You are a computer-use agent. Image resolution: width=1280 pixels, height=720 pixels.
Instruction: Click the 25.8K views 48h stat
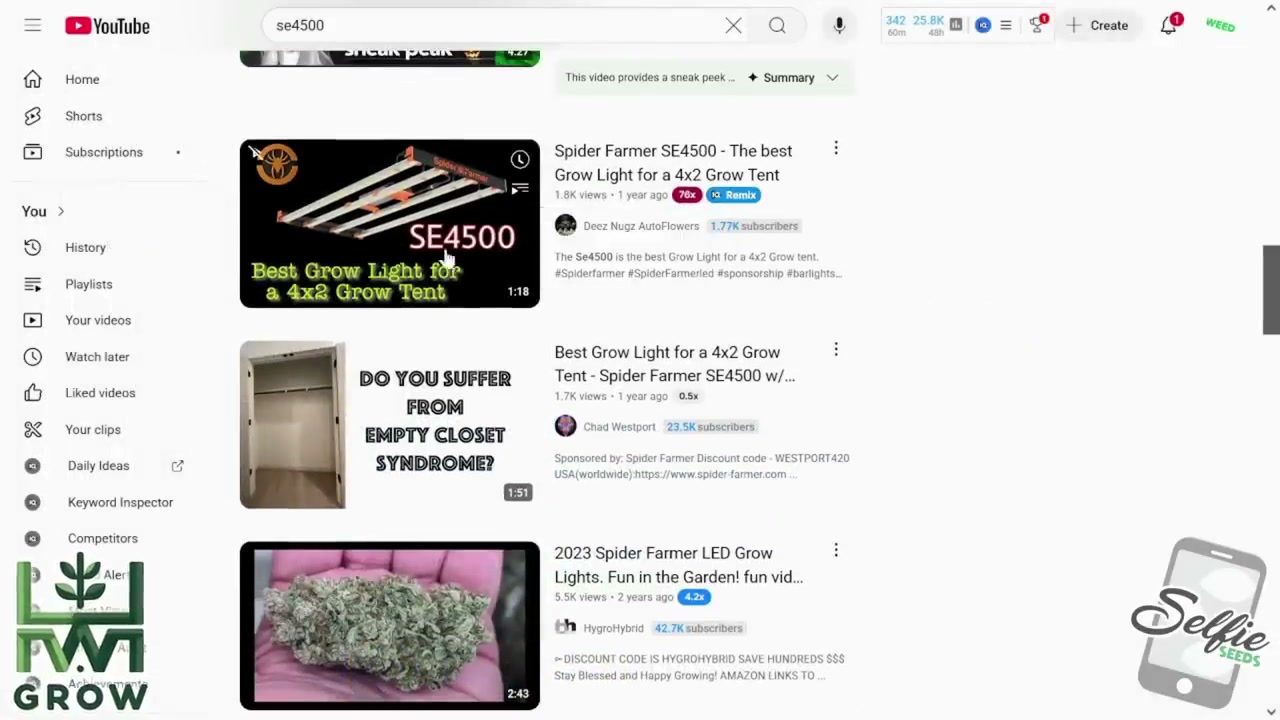tap(929, 25)
